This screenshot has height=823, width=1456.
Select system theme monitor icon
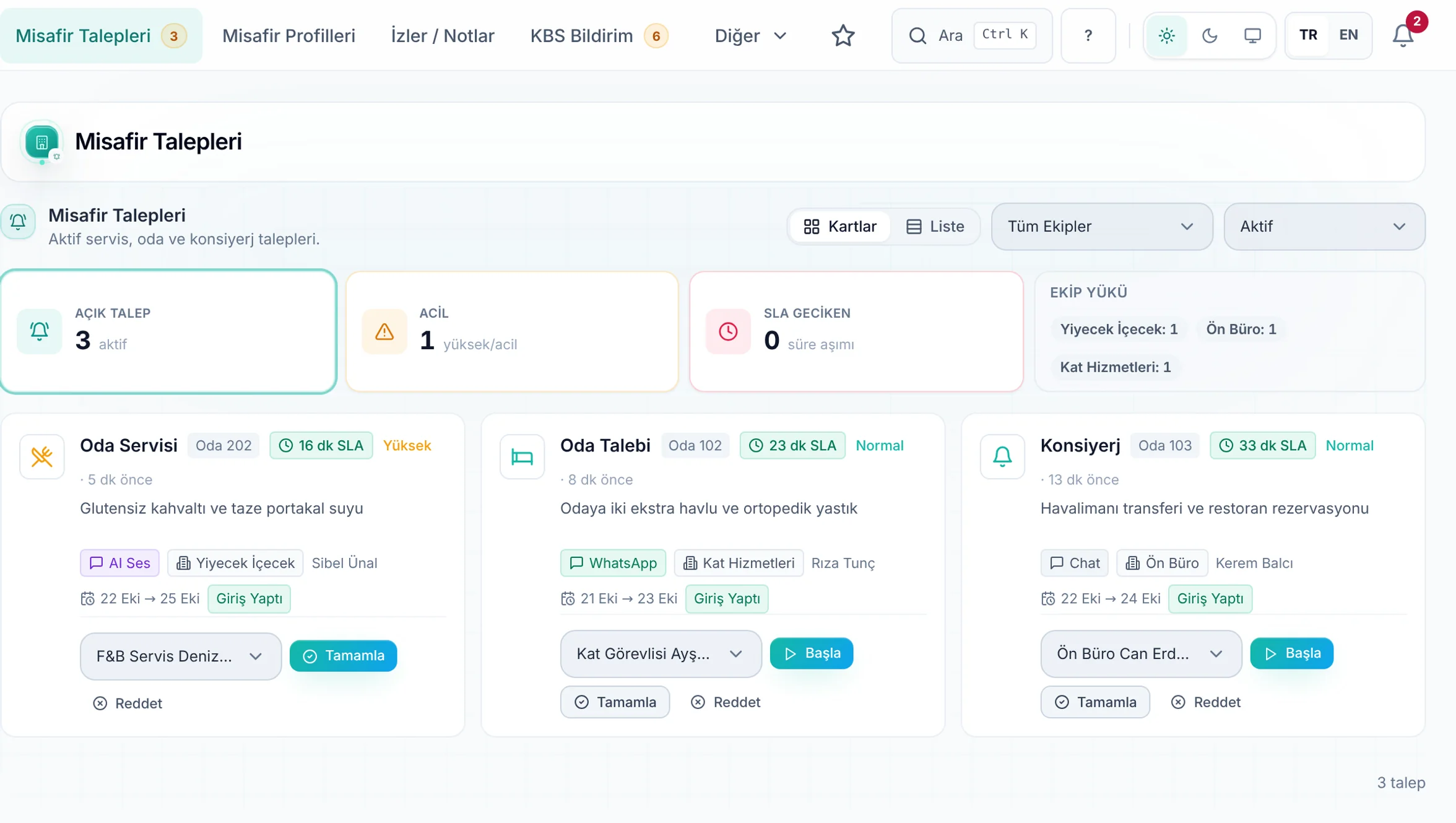[x=1252, y=36]
